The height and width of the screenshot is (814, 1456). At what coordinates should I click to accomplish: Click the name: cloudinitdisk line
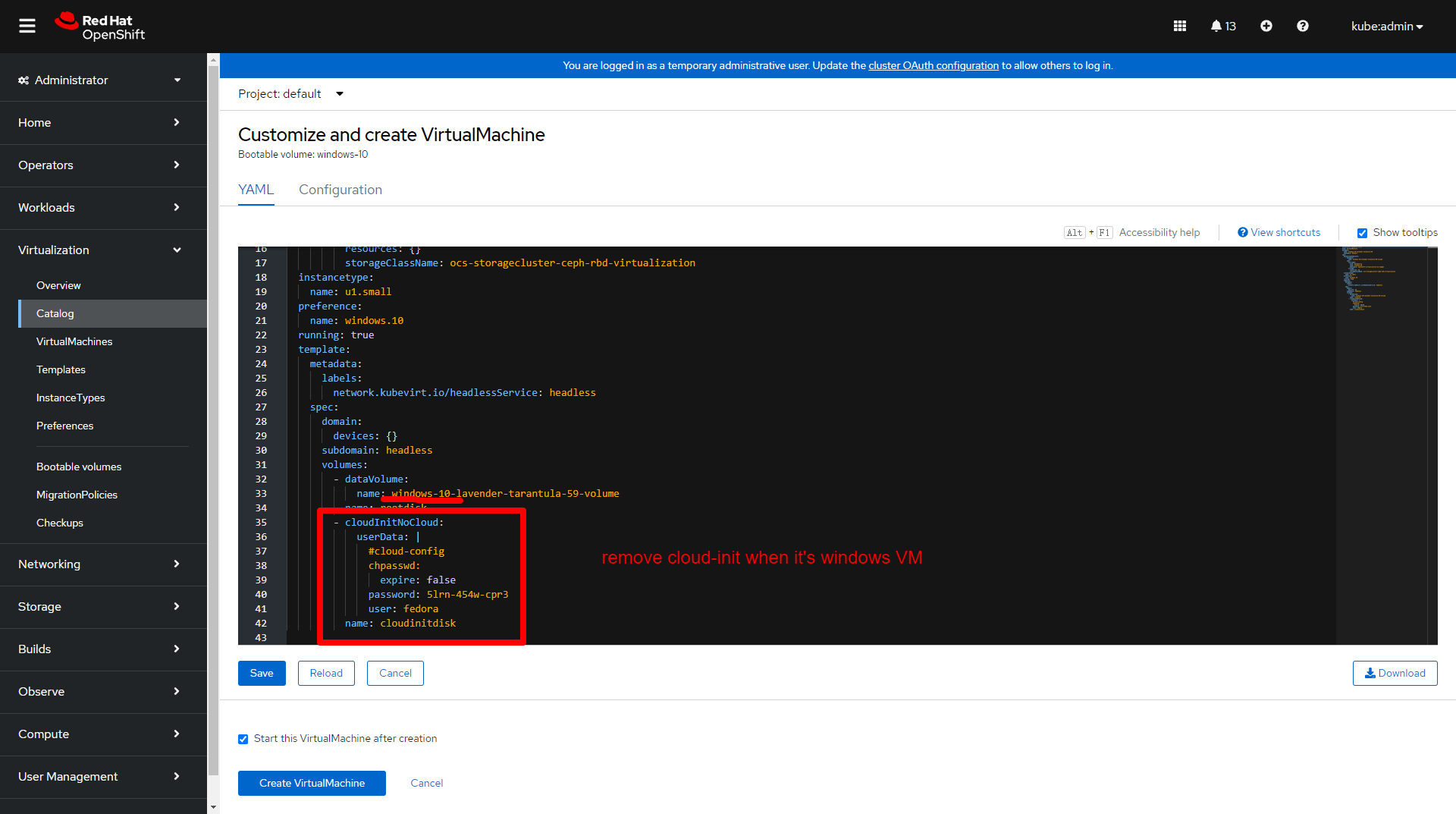(400, 623)
